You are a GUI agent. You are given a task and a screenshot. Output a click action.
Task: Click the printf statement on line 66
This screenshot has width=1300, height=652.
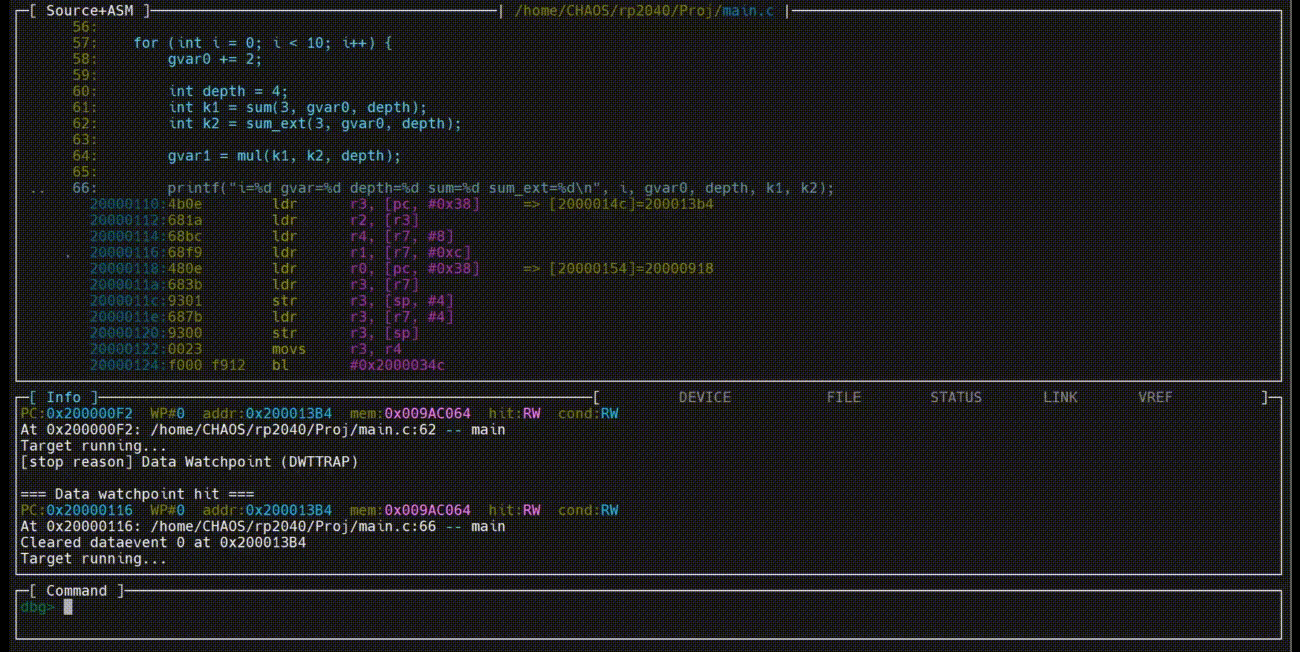point(500,188)
